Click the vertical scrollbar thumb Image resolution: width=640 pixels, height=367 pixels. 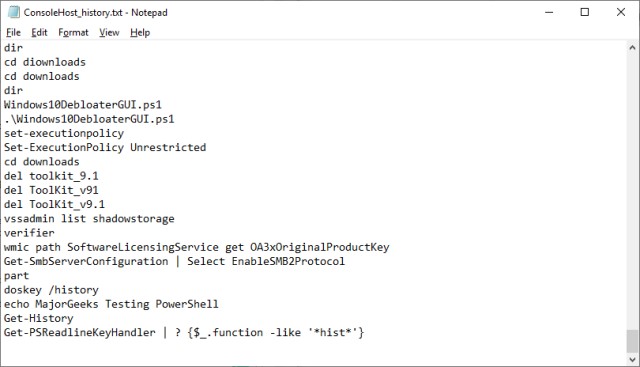tap(632, 341)
